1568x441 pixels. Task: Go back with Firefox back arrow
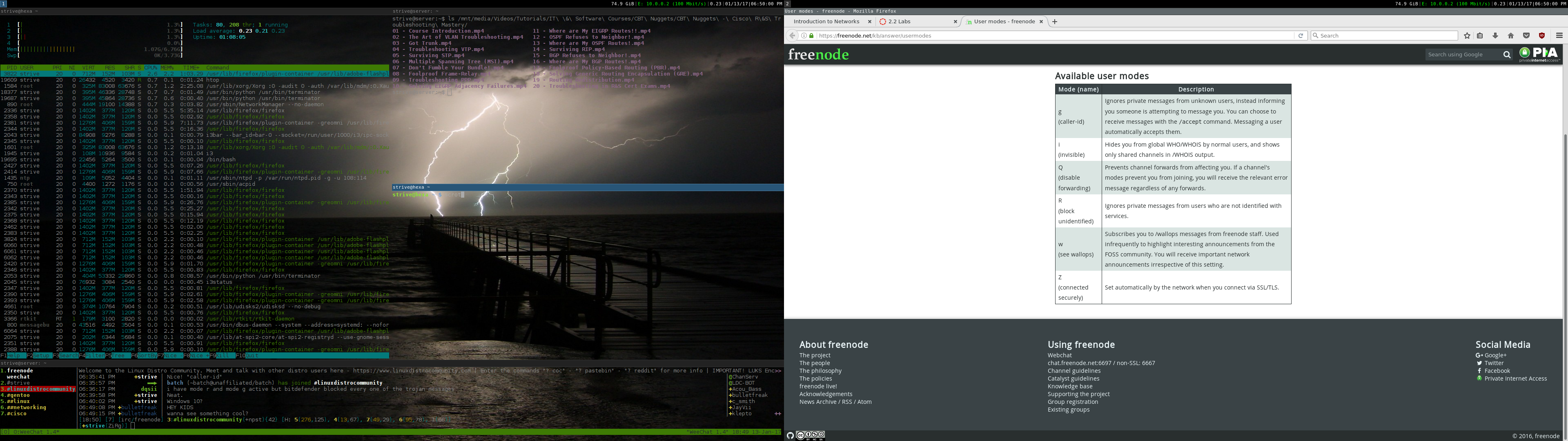click(x=792, y=36)
